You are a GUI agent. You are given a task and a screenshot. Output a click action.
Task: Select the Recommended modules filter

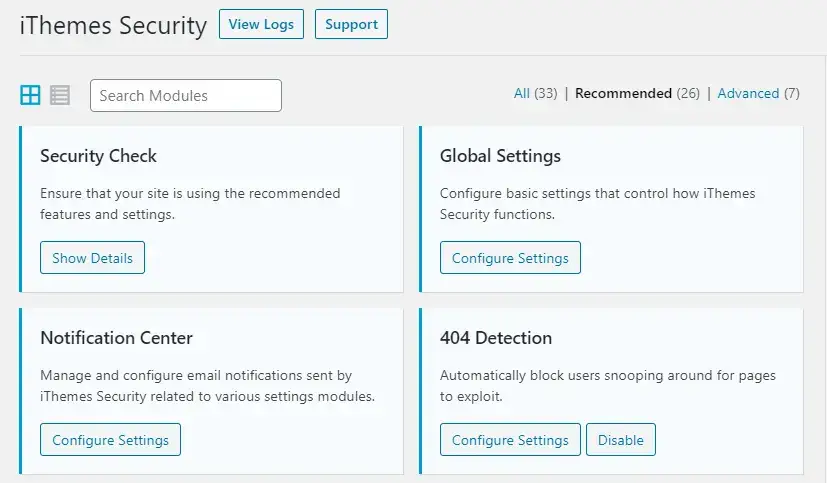tap(623, 93)
